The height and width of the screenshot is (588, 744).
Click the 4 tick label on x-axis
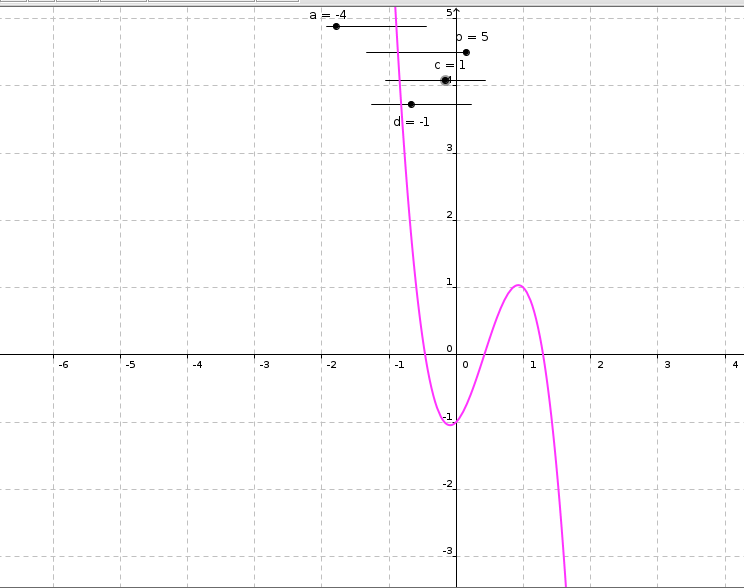click(x=735, y=365)
